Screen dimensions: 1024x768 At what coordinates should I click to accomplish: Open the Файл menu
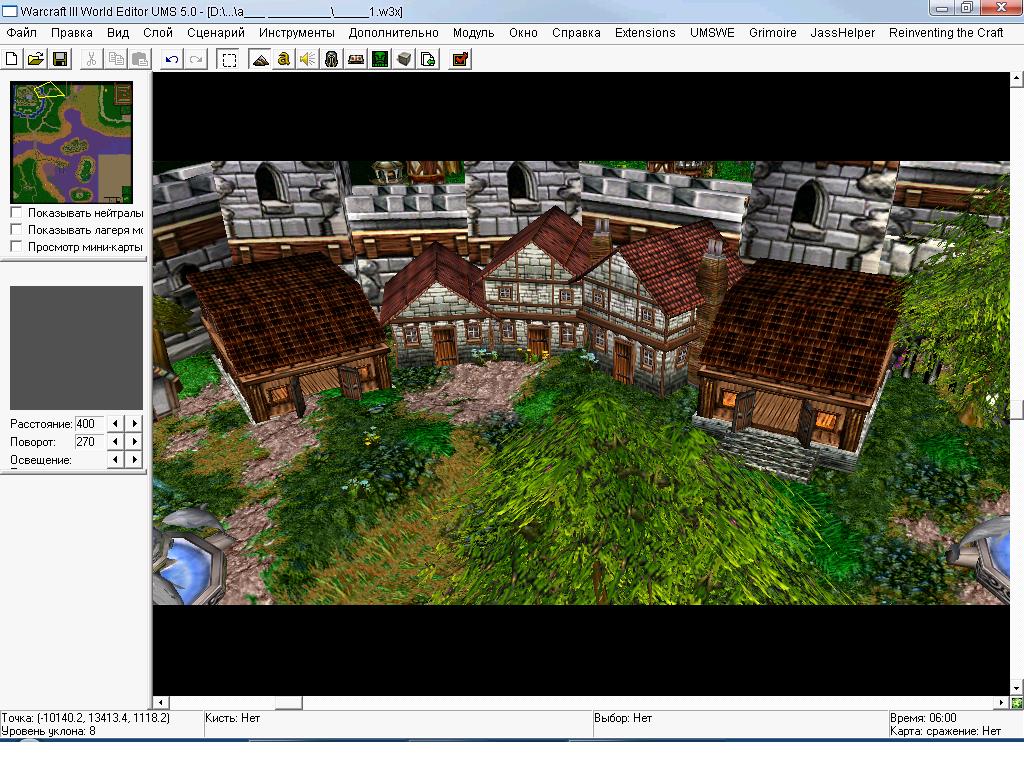pos(22,33)
